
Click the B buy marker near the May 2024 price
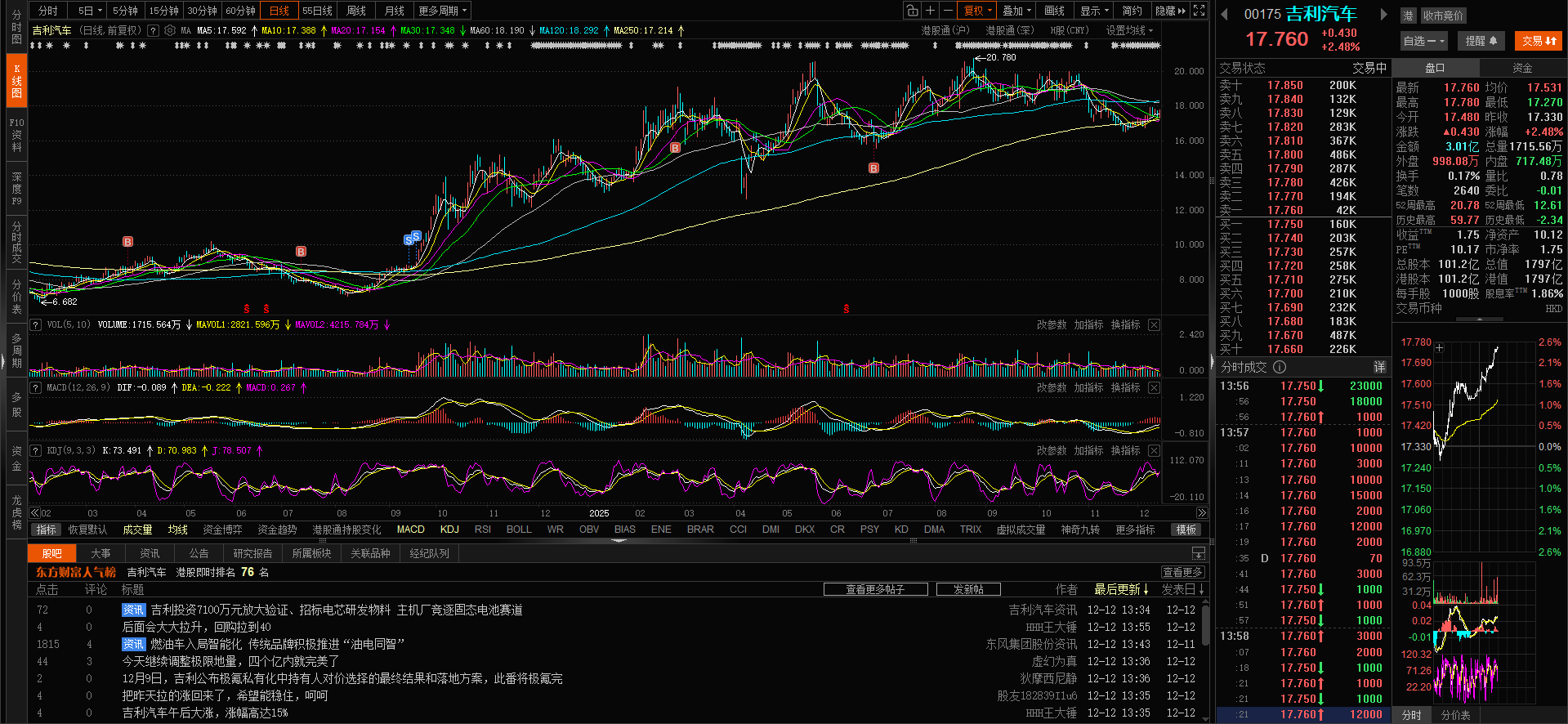tap(127, 242)
